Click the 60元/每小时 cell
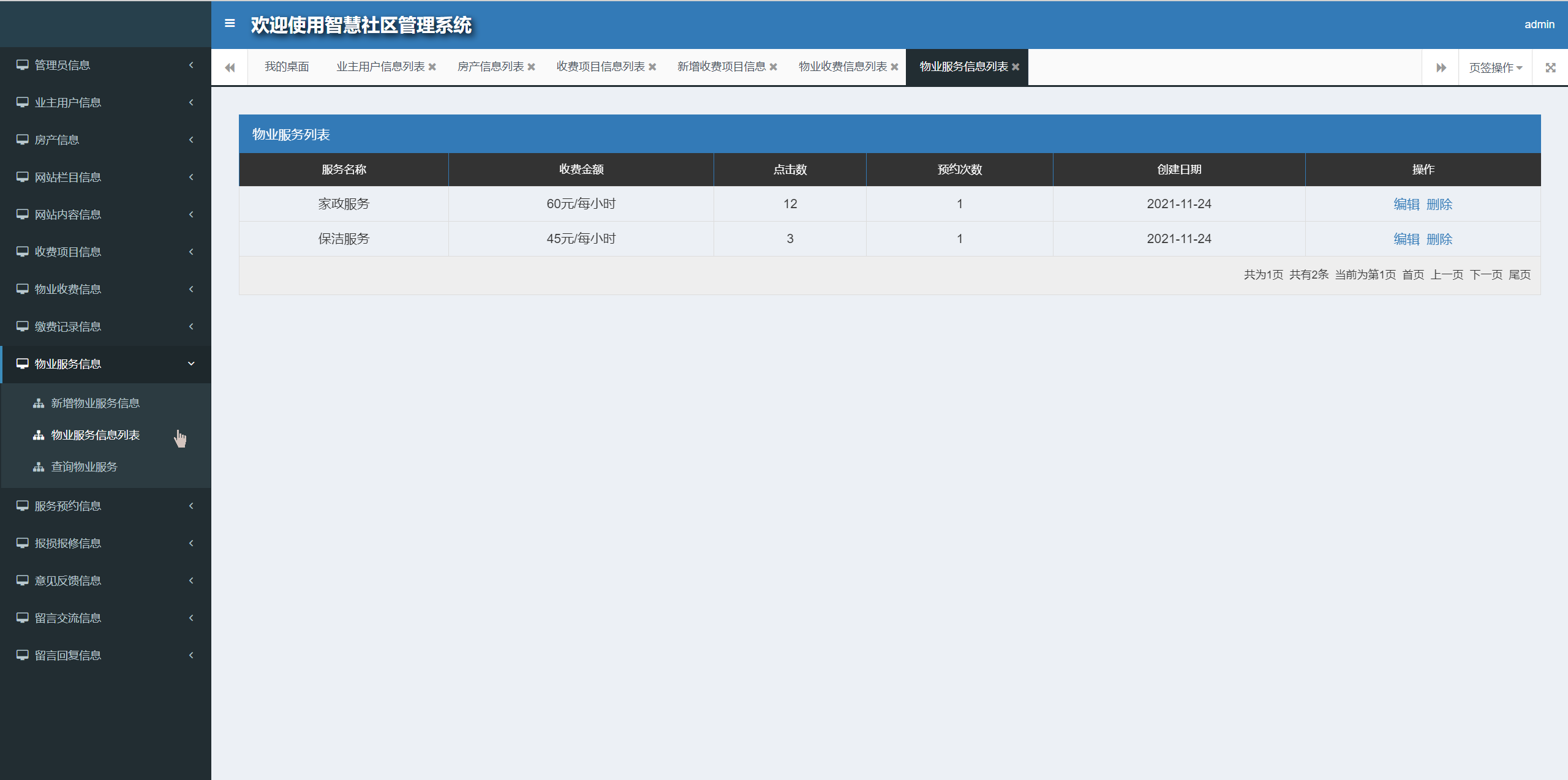The image size is (1568, 780). click(x=581, y=204)
